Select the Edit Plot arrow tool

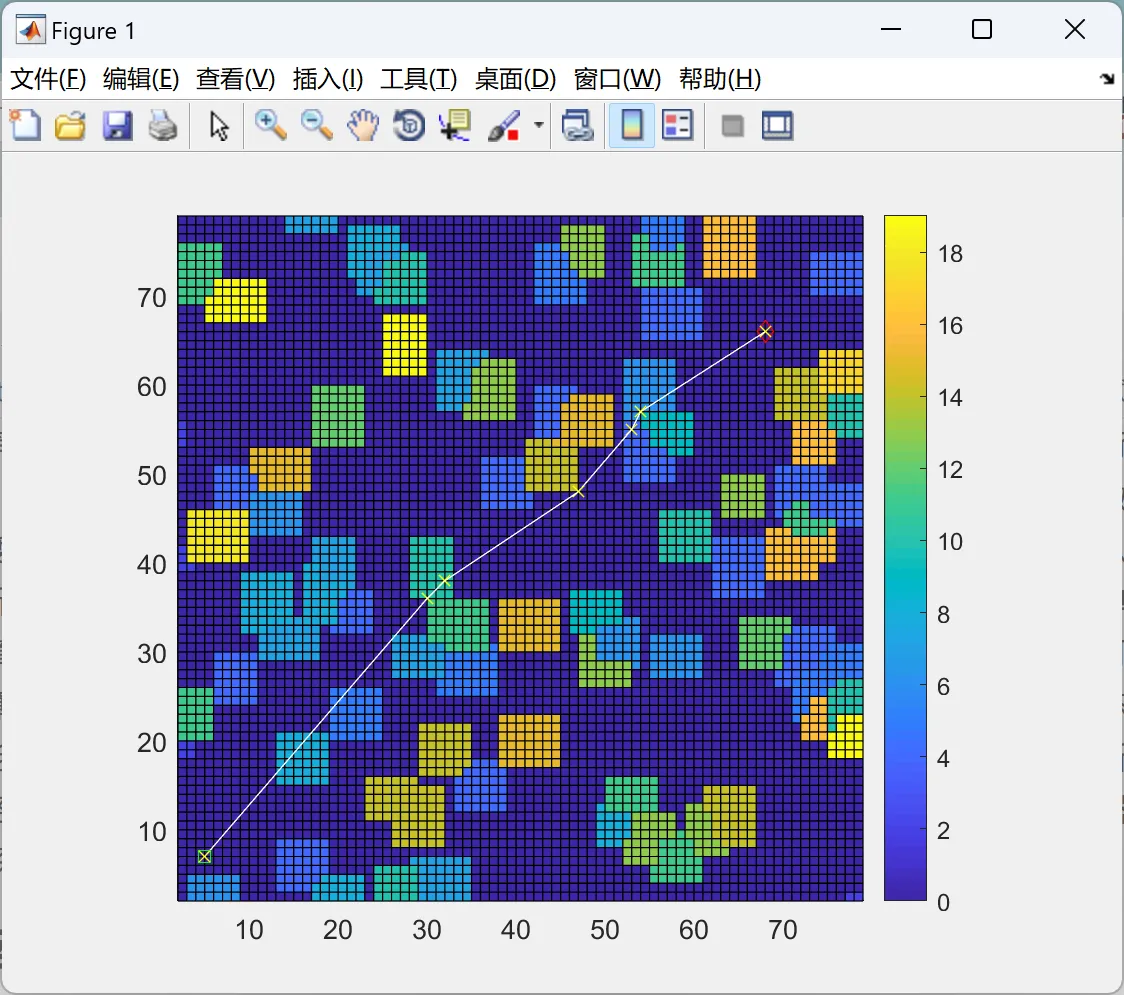[219, 126]
